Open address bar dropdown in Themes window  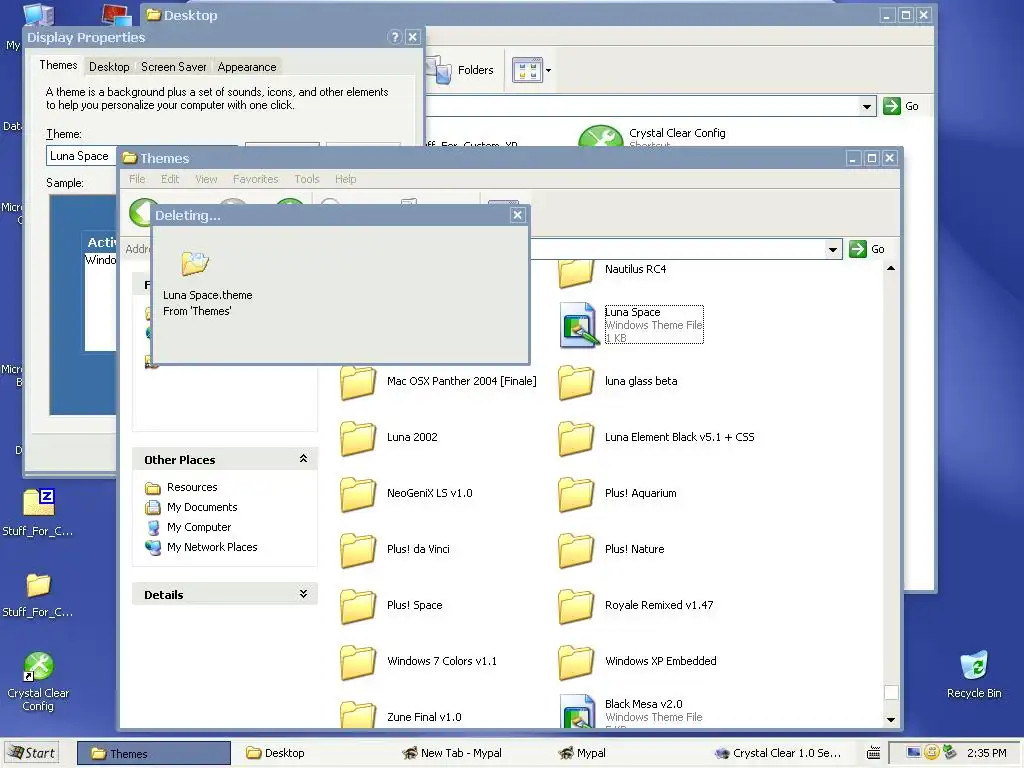(833, 249)
